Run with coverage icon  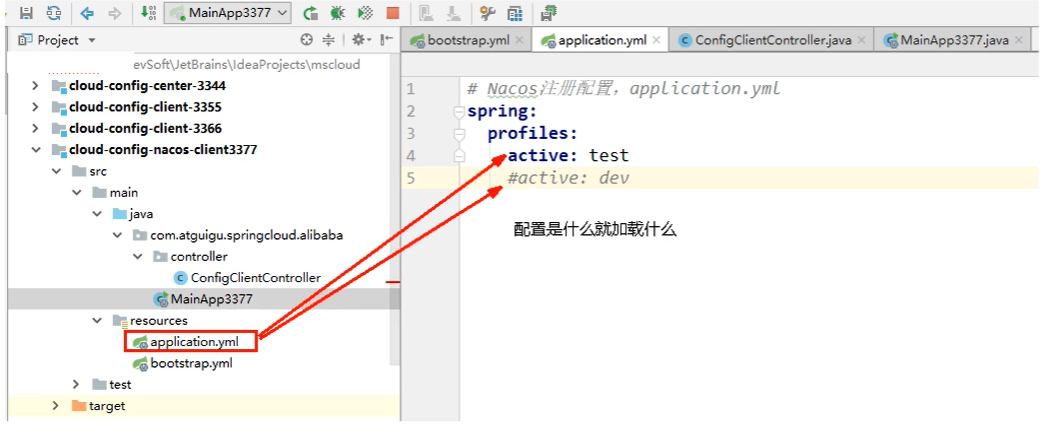pyautogui.click(x=365, y=12)
